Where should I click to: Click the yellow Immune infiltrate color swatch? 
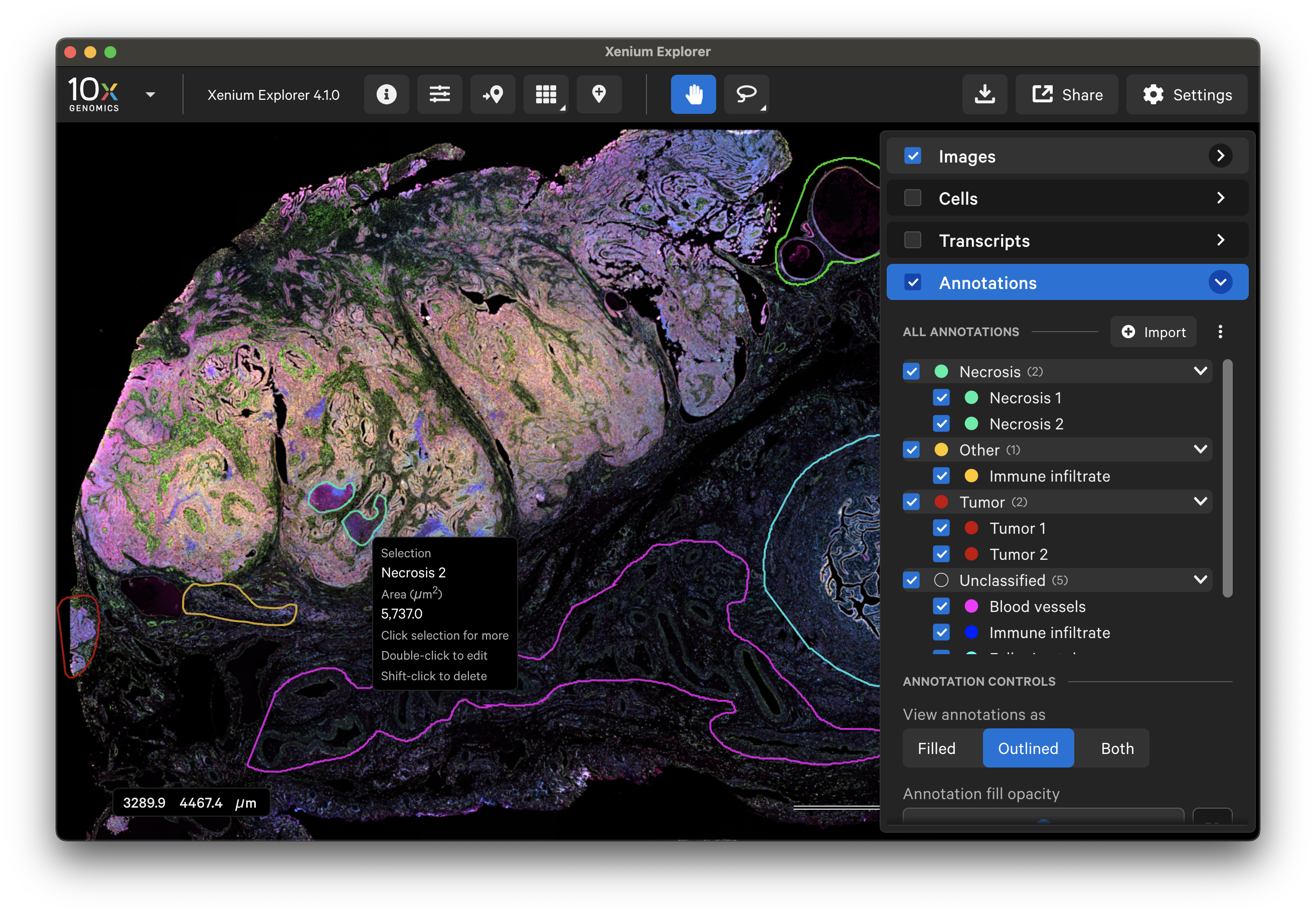[971, 476]
